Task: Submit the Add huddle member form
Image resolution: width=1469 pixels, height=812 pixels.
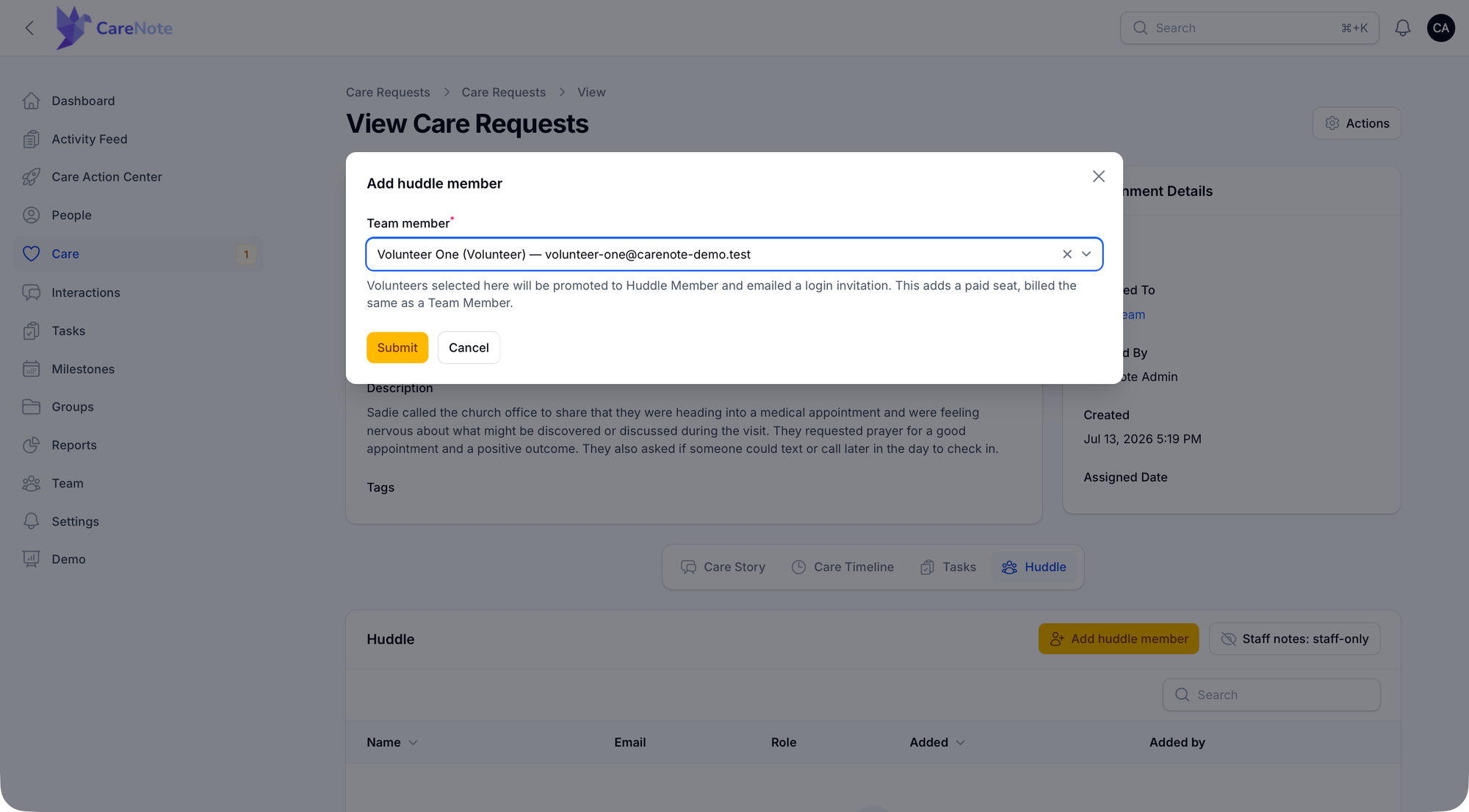Action: [397, 347]
